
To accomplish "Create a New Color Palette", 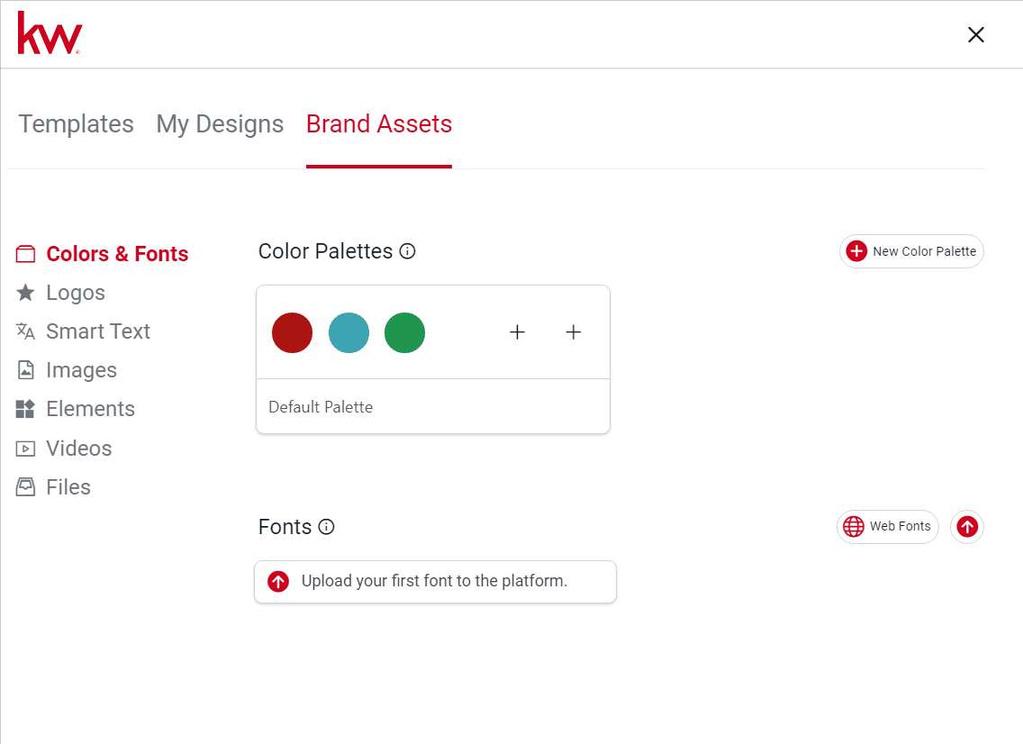I will 912,252.
